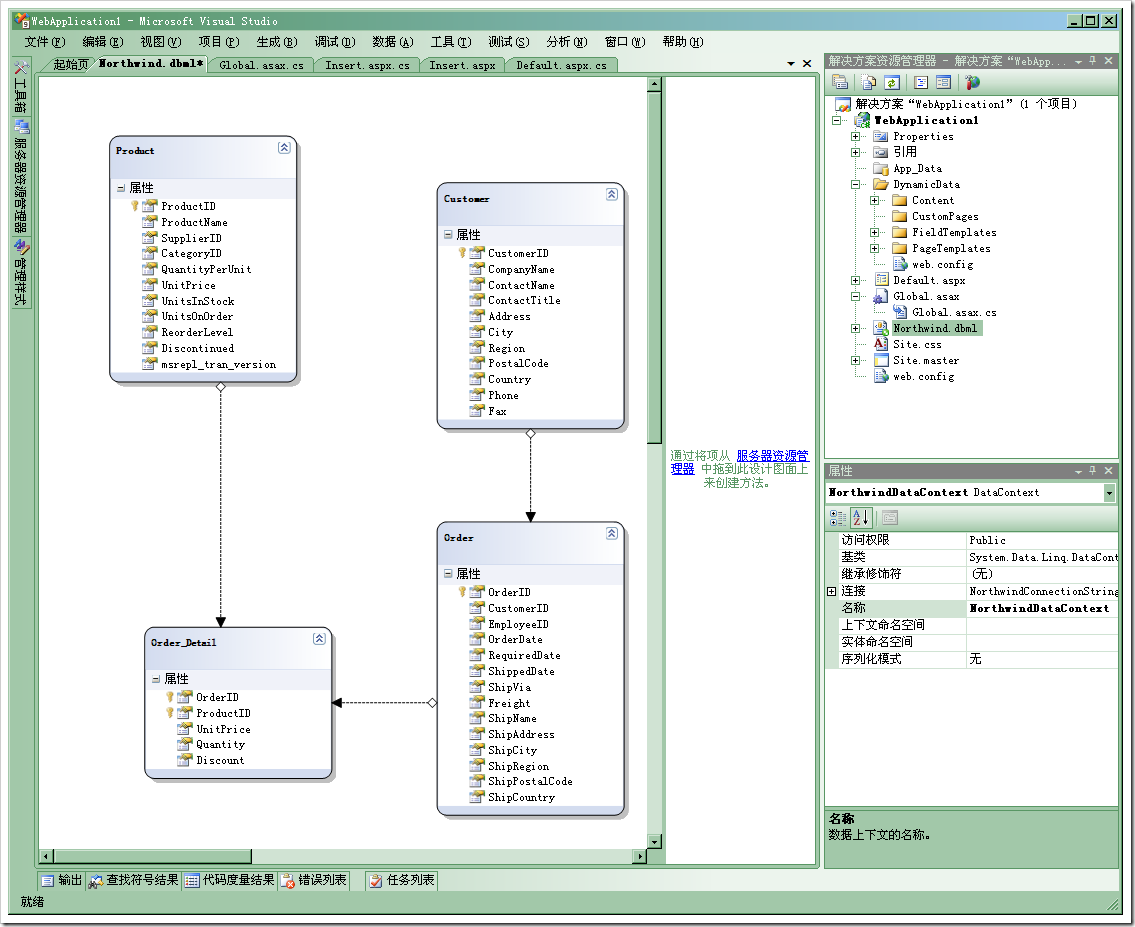Collapse DynamicData folder node

click(855, 185)
